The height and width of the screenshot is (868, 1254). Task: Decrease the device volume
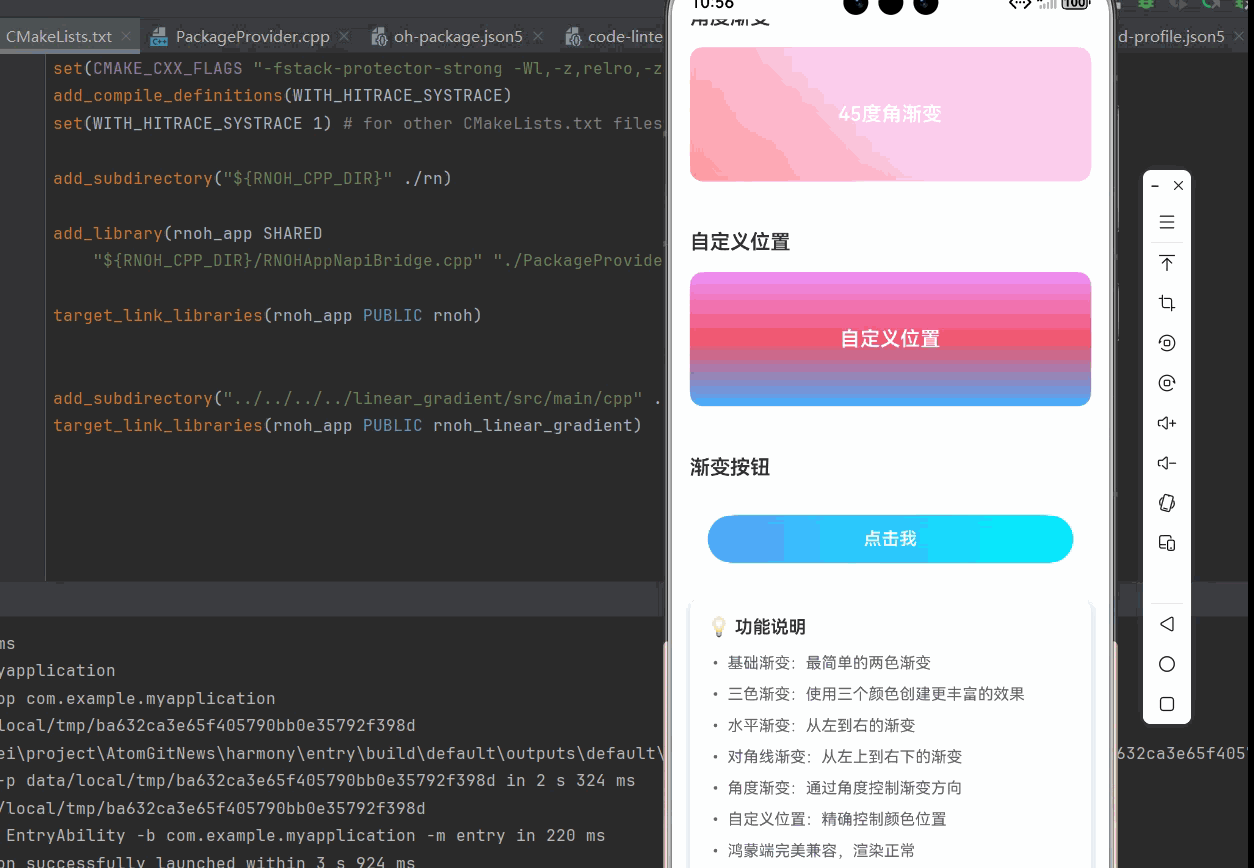1167,463
